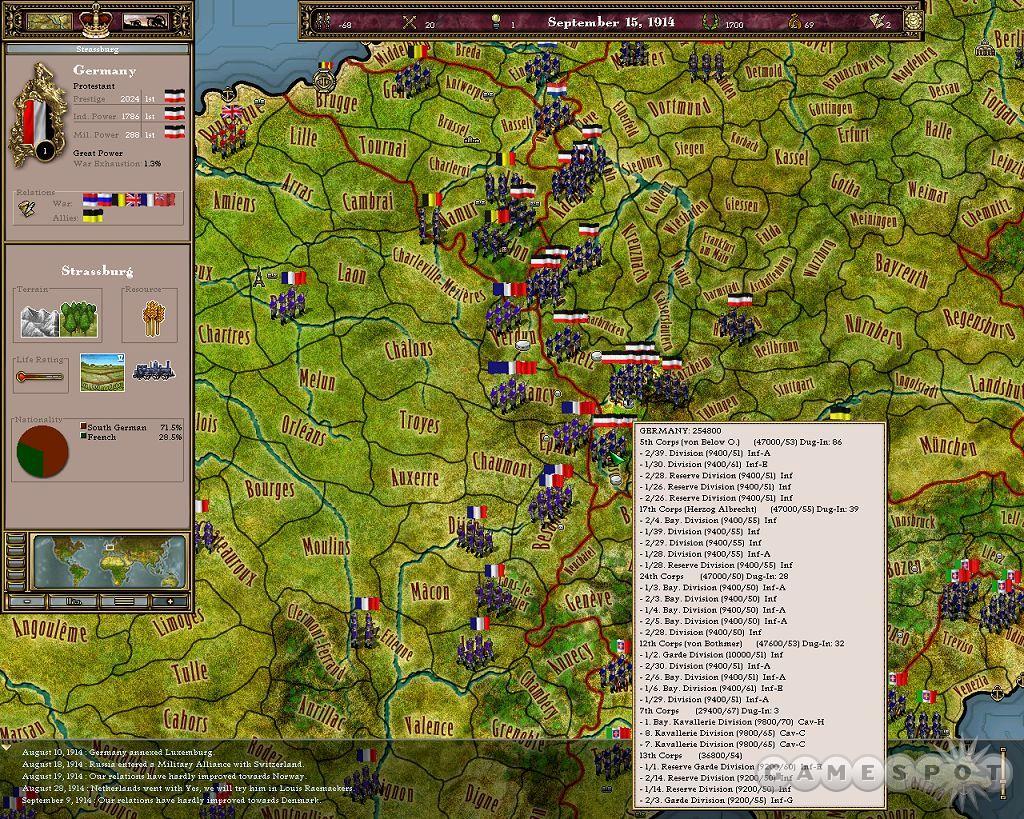The height and width of the screenshot is (819, 1024).
Task: Select the black-yellow flag in Allies row
Action: 93,216
